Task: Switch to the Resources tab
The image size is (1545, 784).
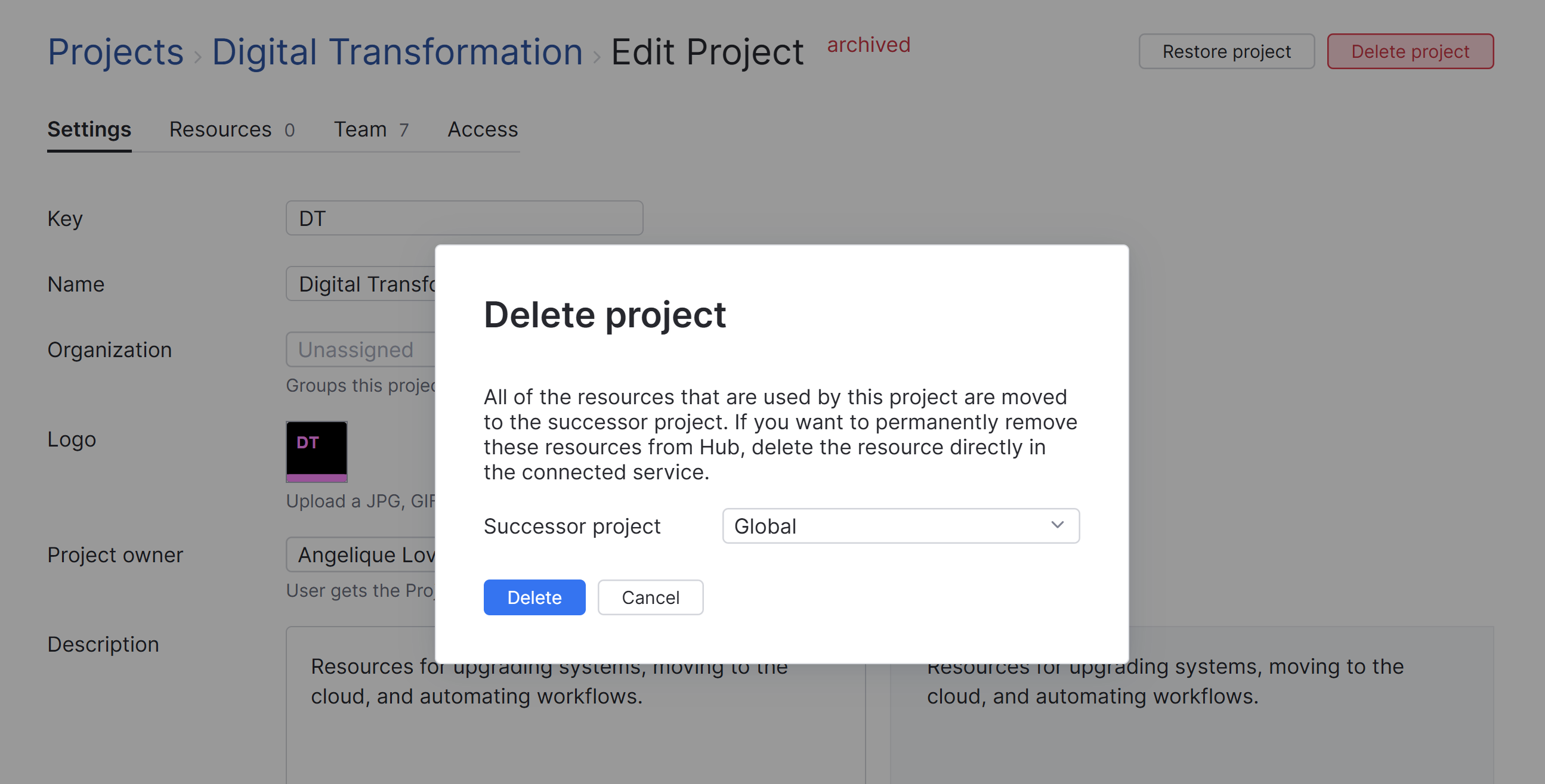Action: click(221, 129)
